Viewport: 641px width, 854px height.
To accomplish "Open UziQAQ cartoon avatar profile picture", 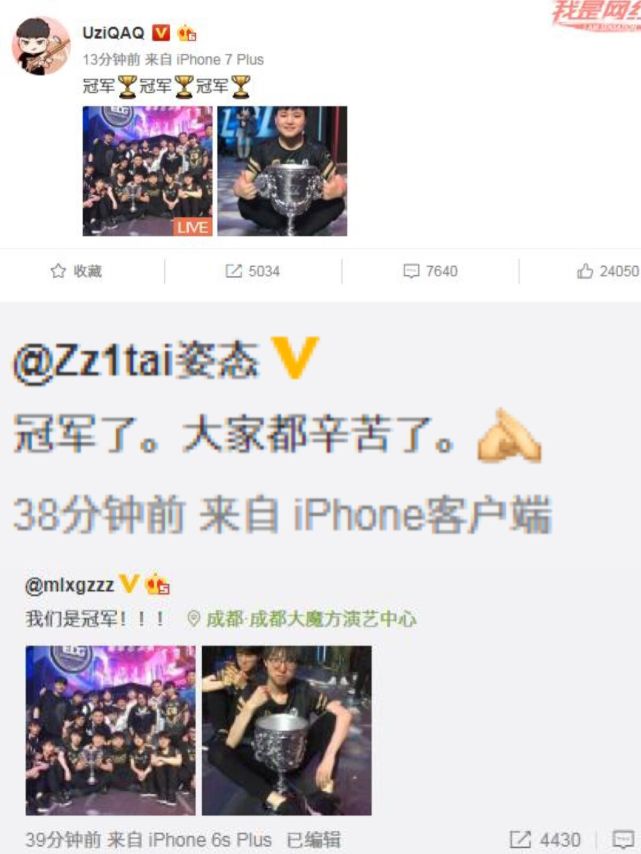I will [x=41, y=46].
